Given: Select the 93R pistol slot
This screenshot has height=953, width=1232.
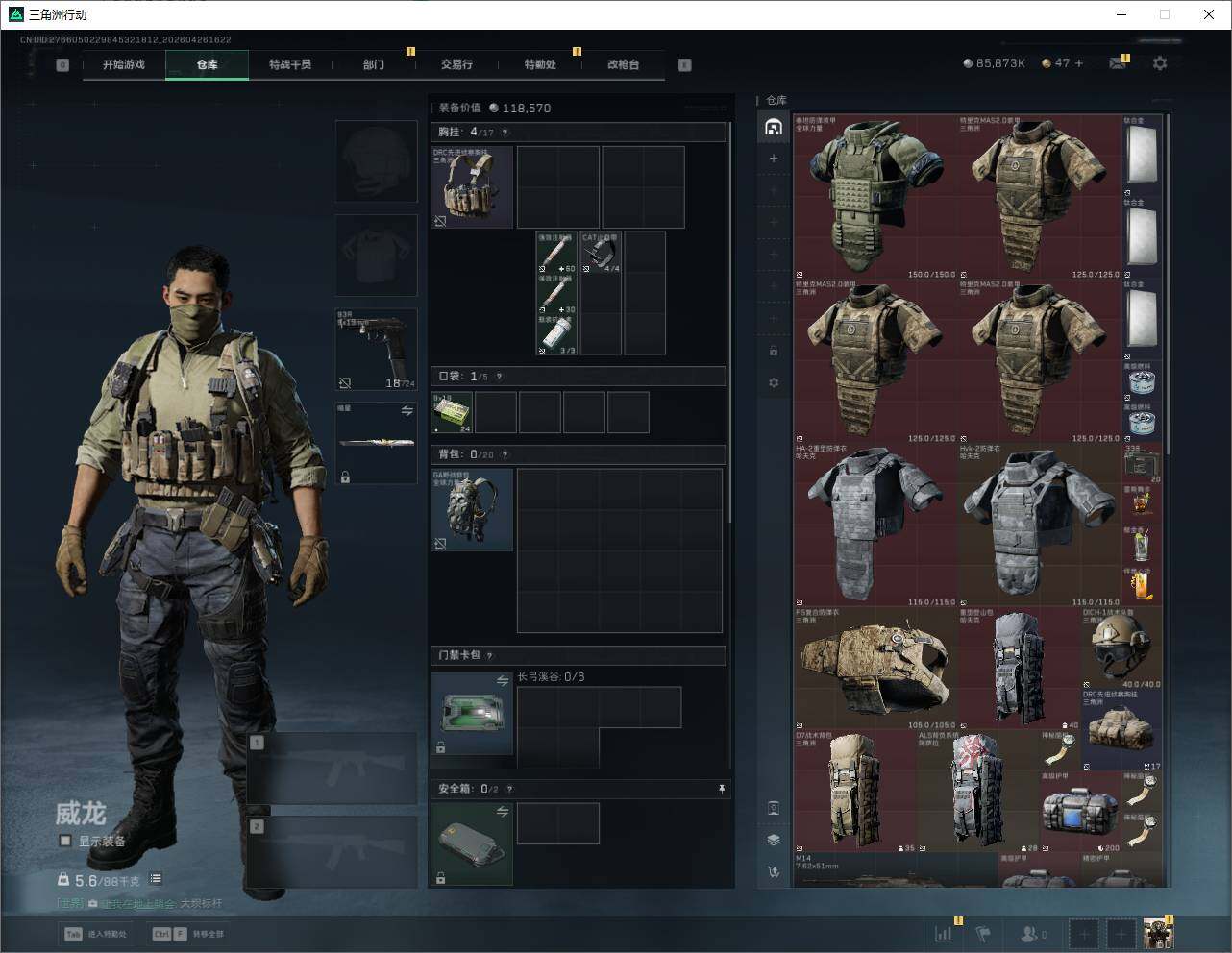Looking at the screenshot, I should (377, 349).
